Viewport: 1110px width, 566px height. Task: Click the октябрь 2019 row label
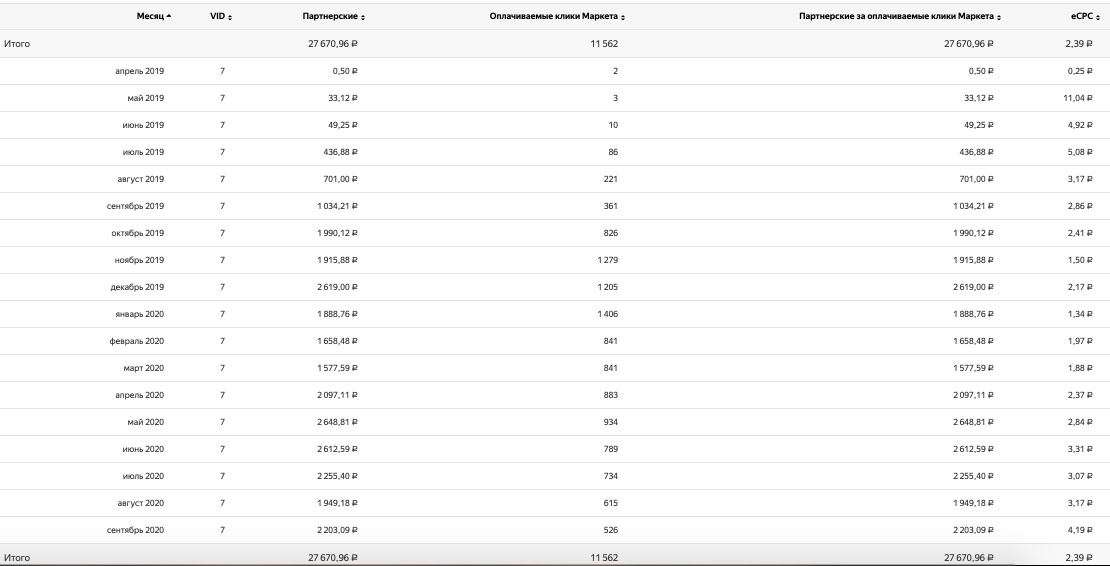pyautogui.click(x=138, y=233)
